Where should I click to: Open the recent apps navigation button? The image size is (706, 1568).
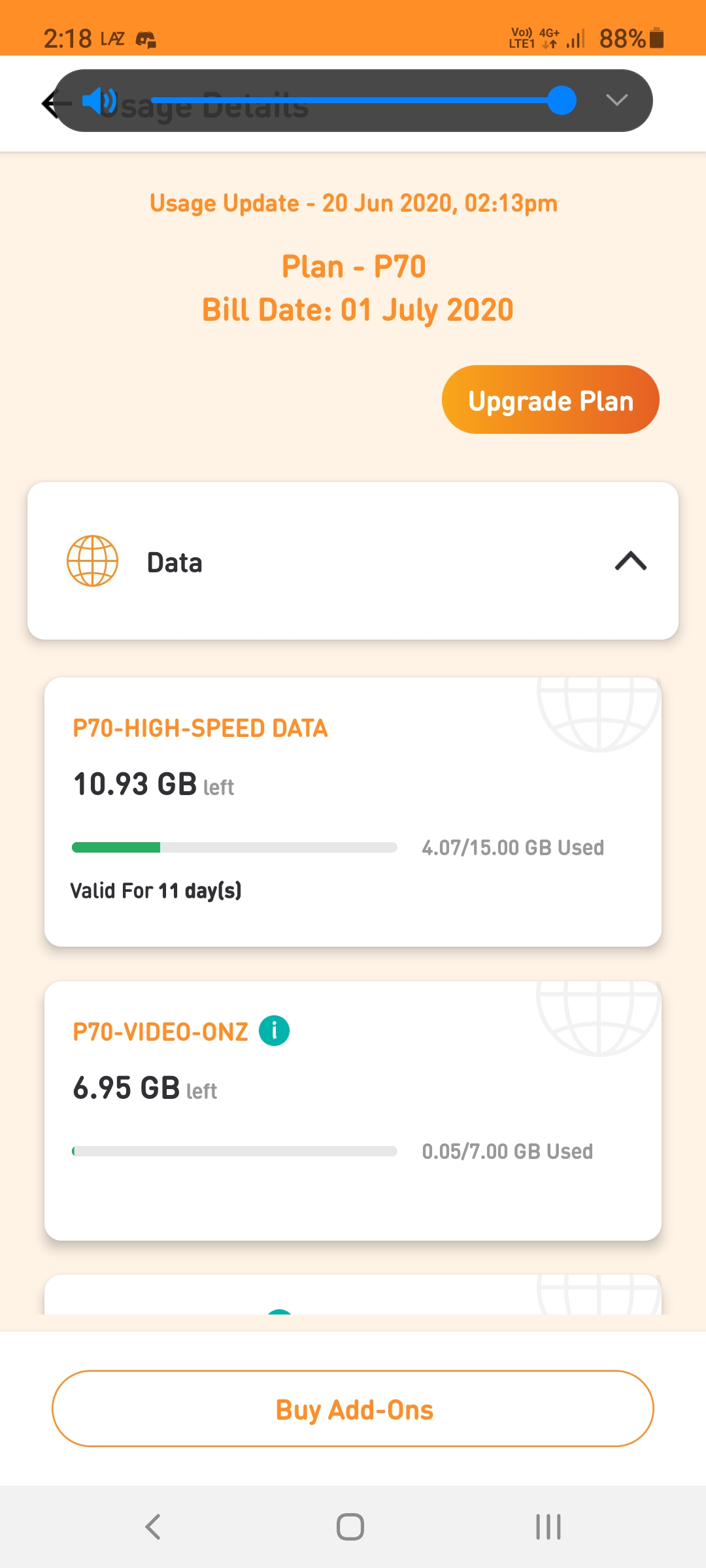(548, 1527)
